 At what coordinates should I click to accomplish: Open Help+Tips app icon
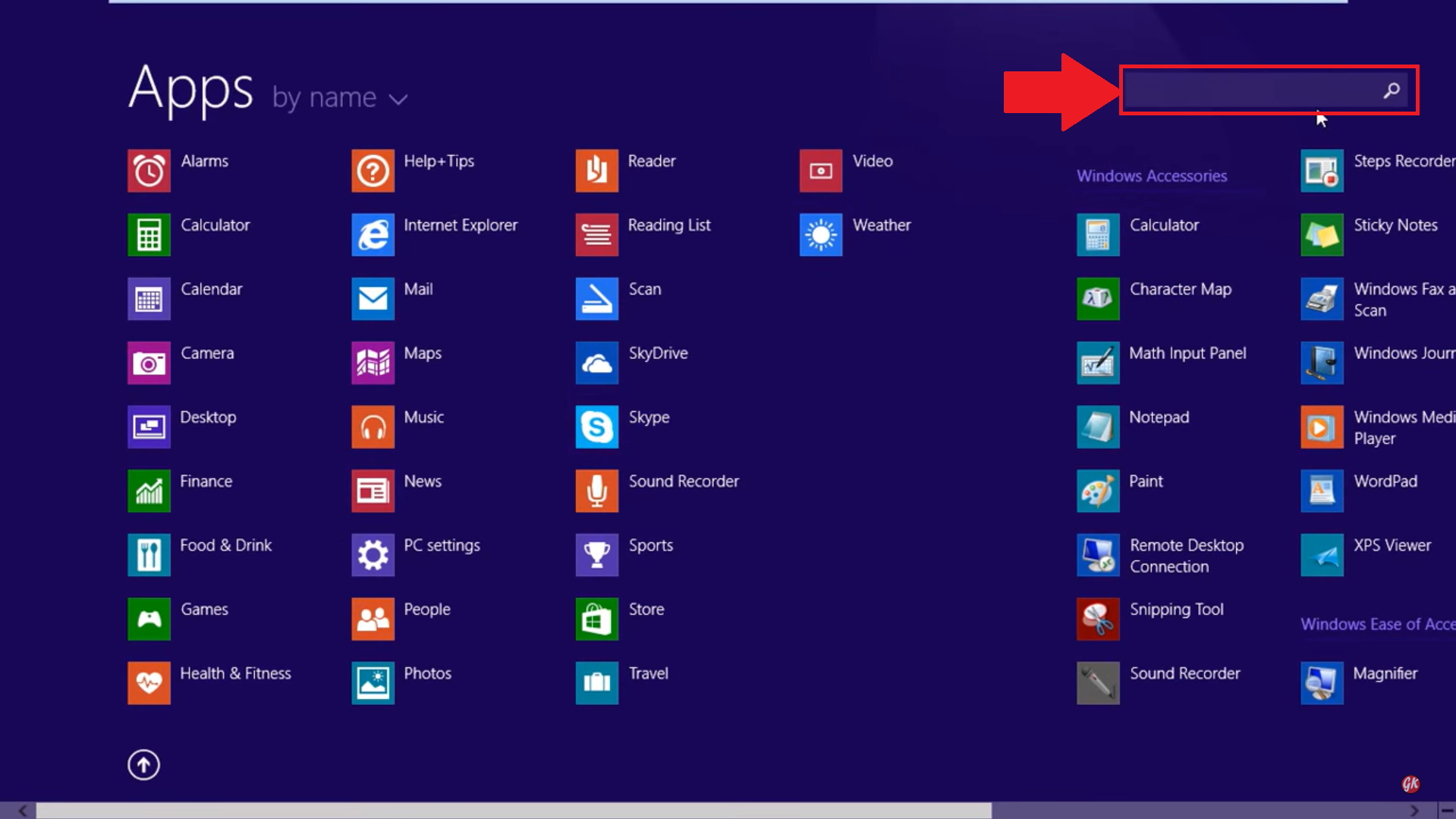pyautogui.click(x=373, y=171)
